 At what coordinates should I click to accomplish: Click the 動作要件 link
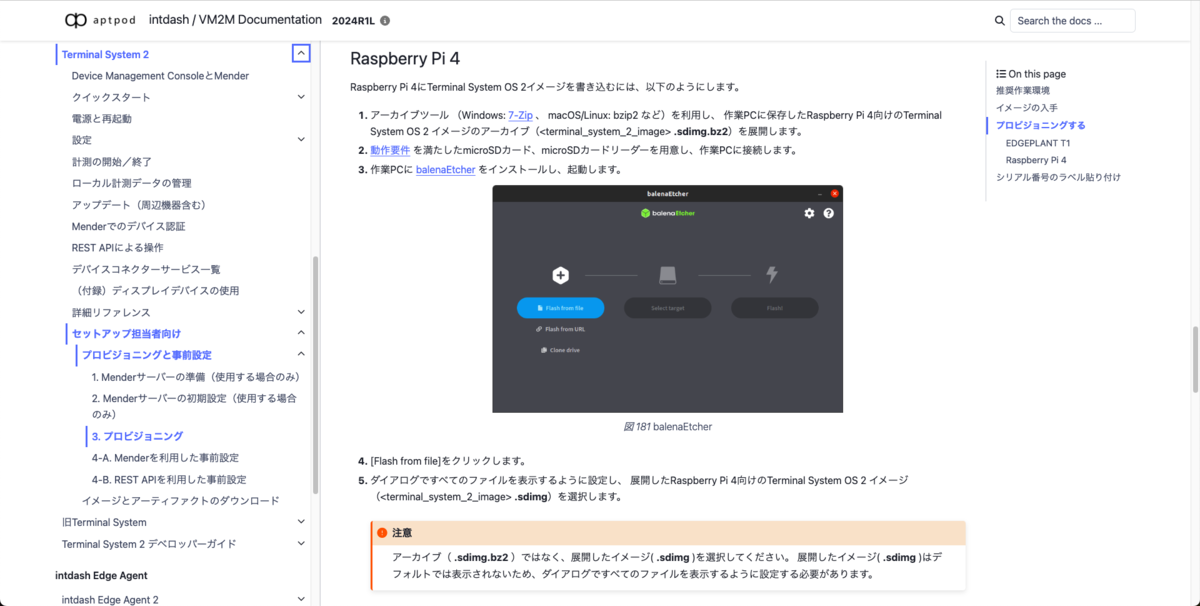tap(390, 150)
